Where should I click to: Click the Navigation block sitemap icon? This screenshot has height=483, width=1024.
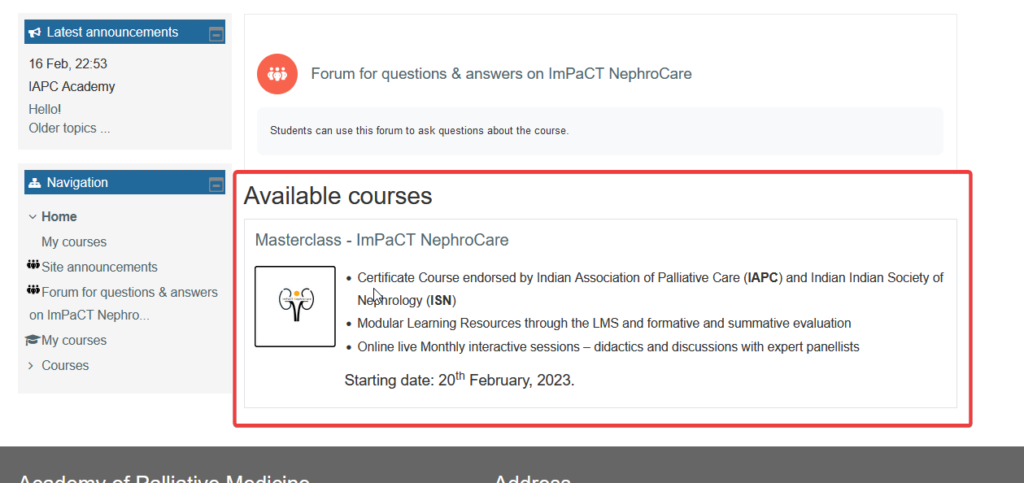35,183
